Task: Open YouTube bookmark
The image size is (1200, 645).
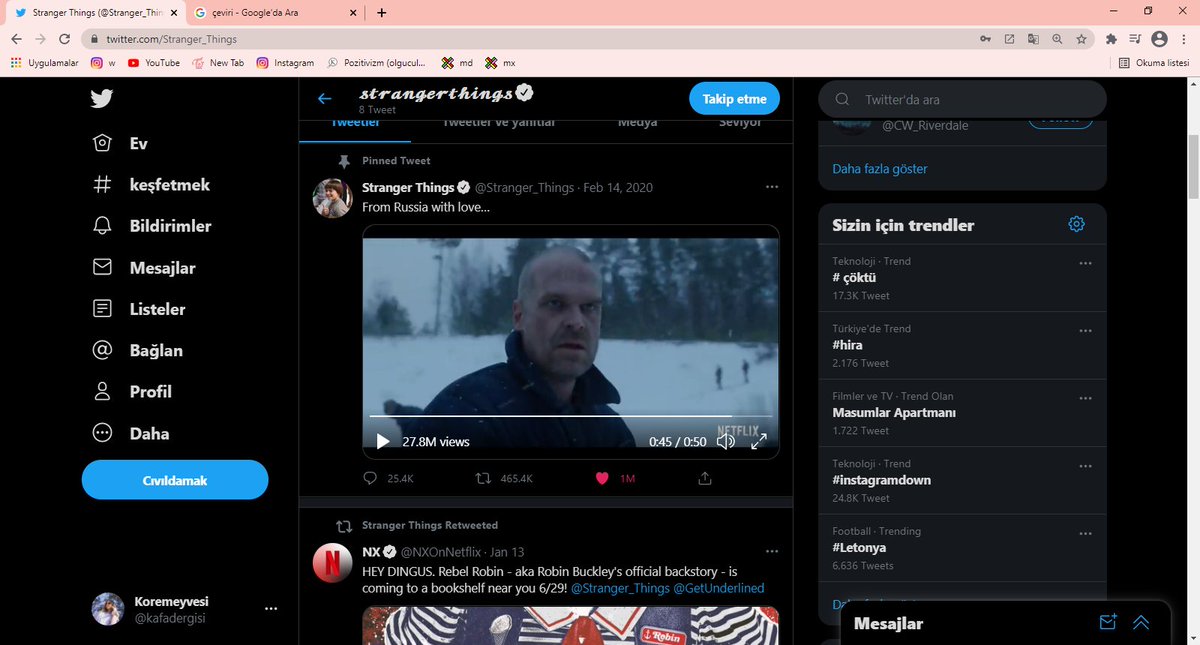Action: (x=154, y=62)
